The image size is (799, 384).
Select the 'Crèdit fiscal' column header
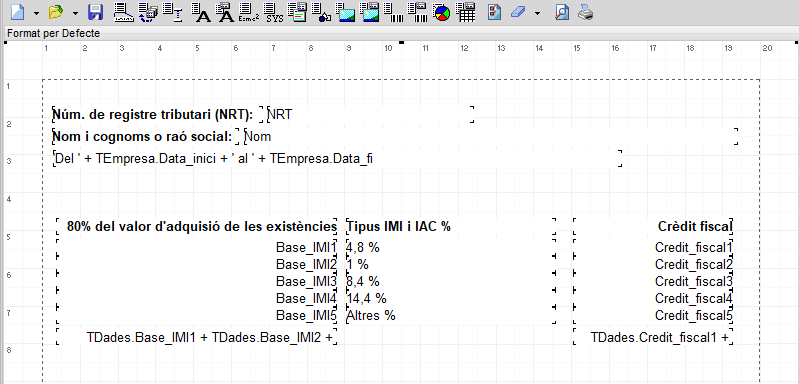(653, 226)
